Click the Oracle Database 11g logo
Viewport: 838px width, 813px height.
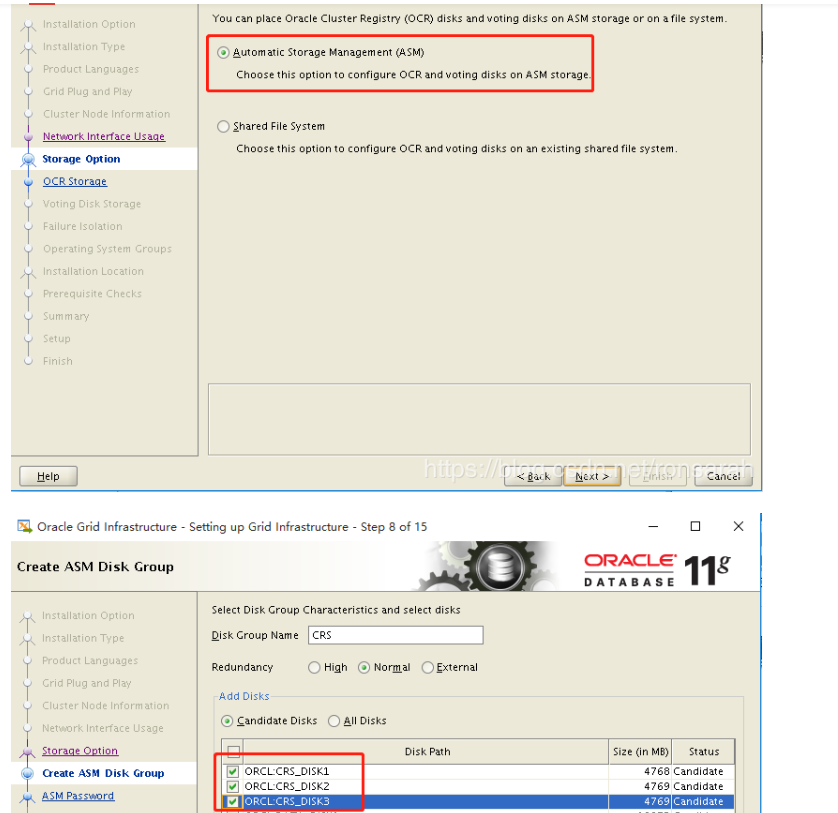point(657,569)
